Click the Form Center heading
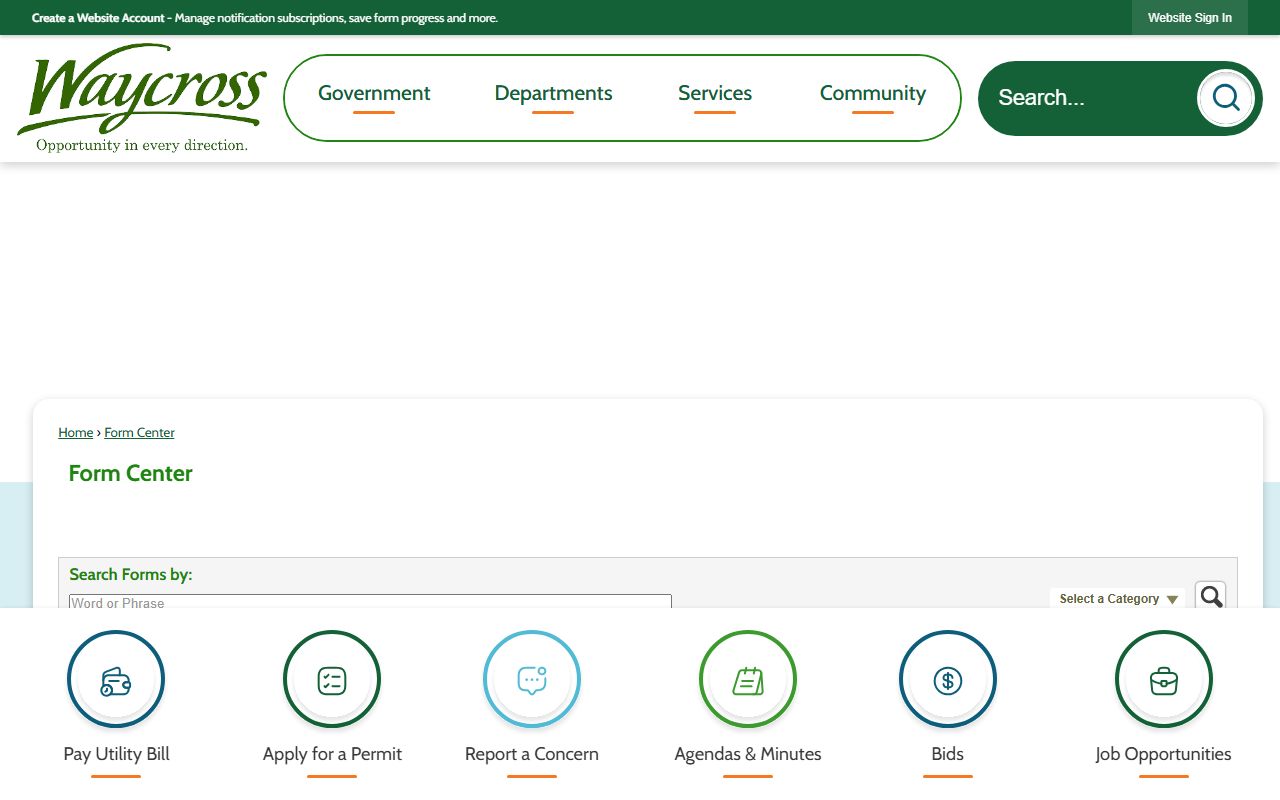Viewport: 1280px width, 800px height. coord(130,474)
